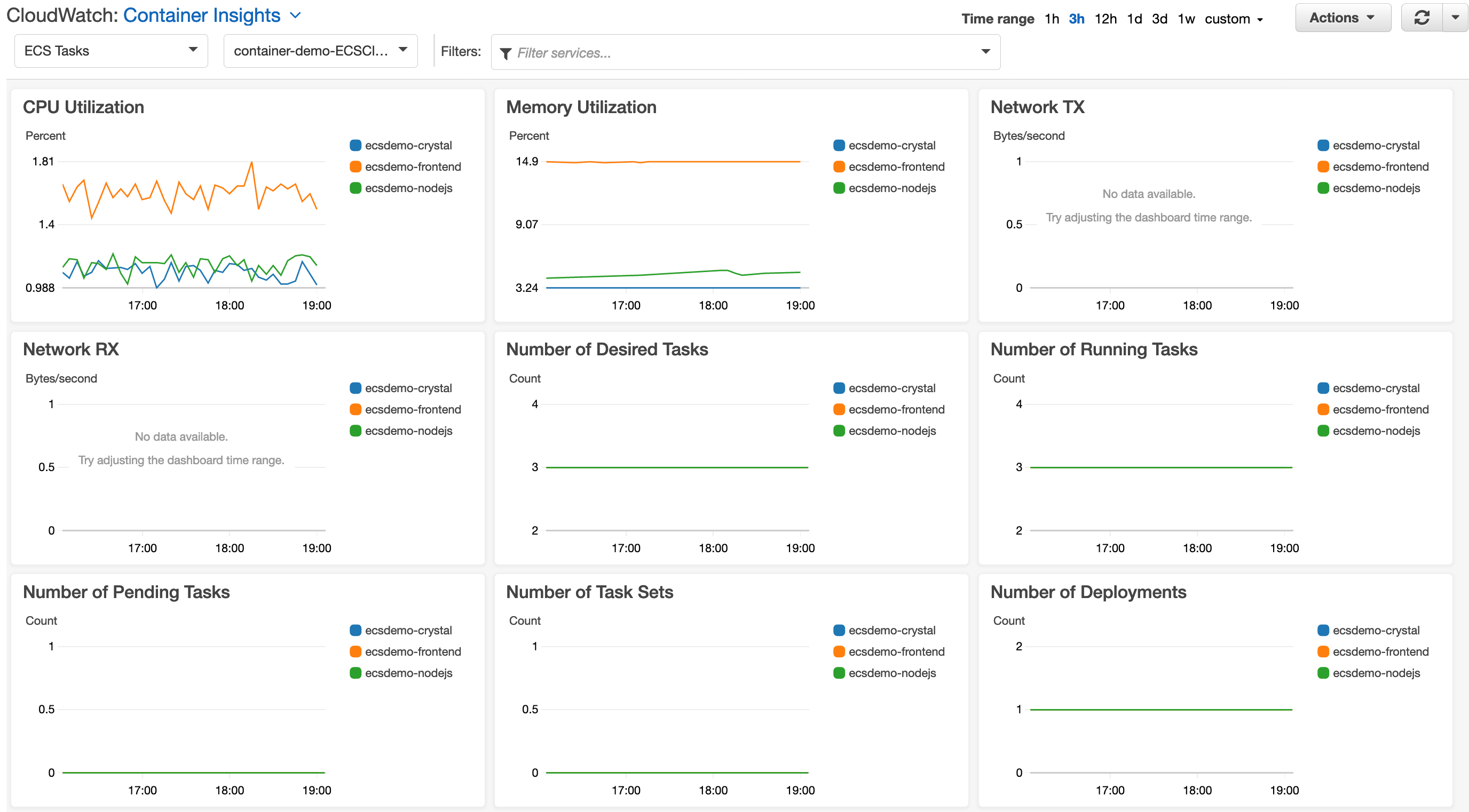Select the 12h time range
The width and height of the screenshot is (1469, 812).
(x=1105, y=19)
